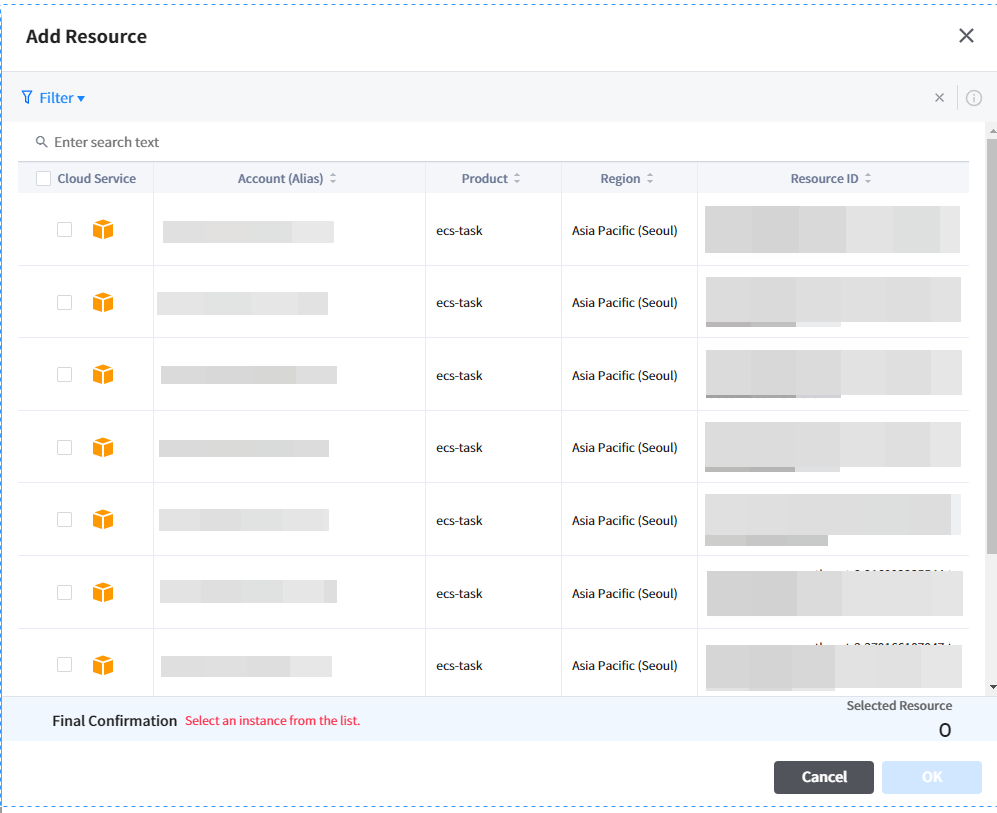Sort by Account (Alias) column
The width and height of the screenshot is (997, 813).
[x=287, y=179]
